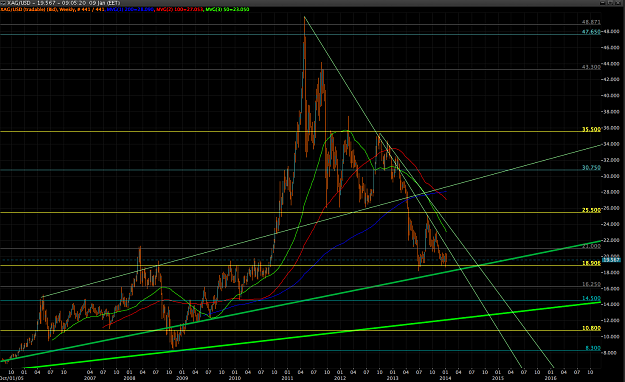Click the 2011 year label on time axis
Viewport: 625px width, 382px height.
287,378
